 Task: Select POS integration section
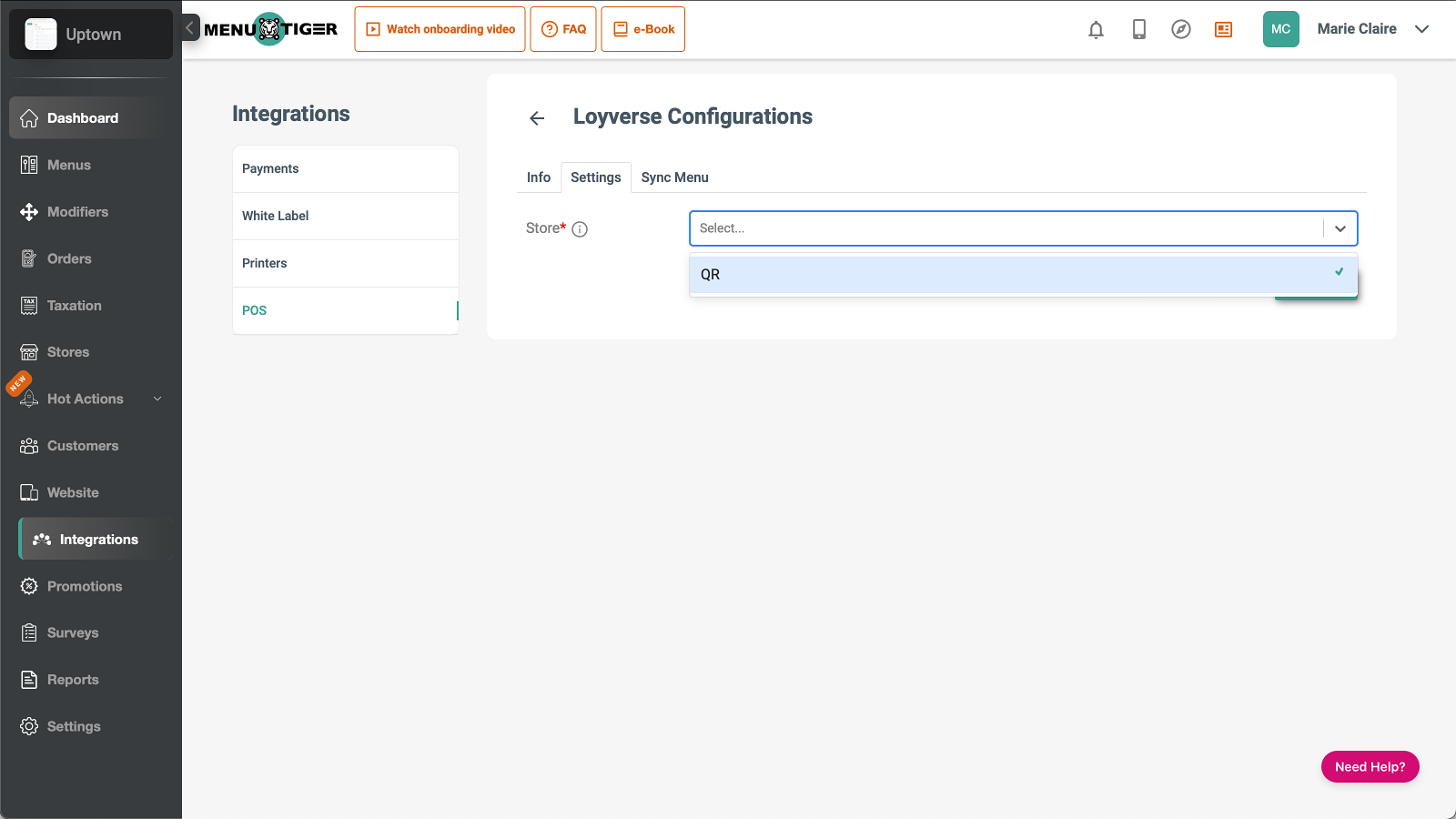(x=346, y=311)
